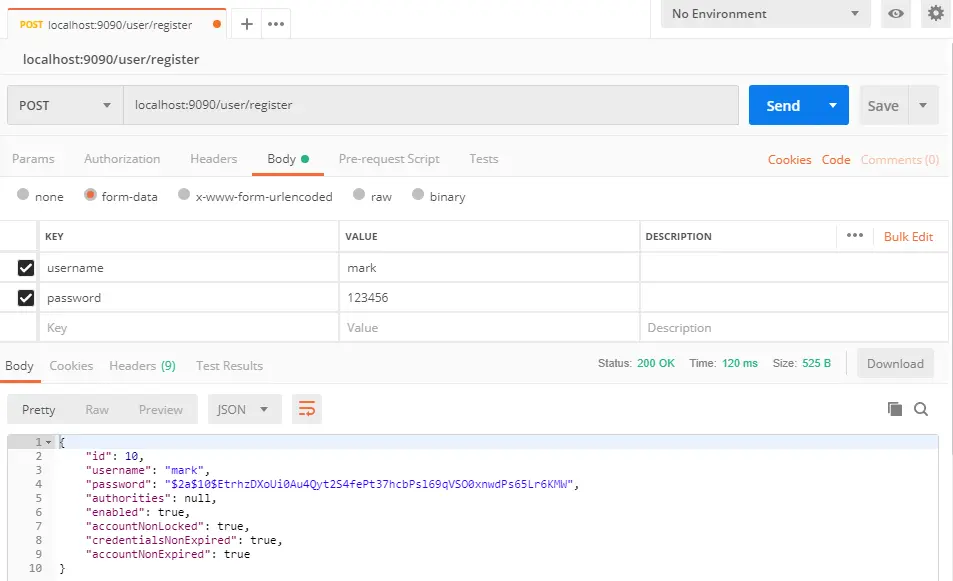Open a new request tab with plus icon

click(246, 24)
